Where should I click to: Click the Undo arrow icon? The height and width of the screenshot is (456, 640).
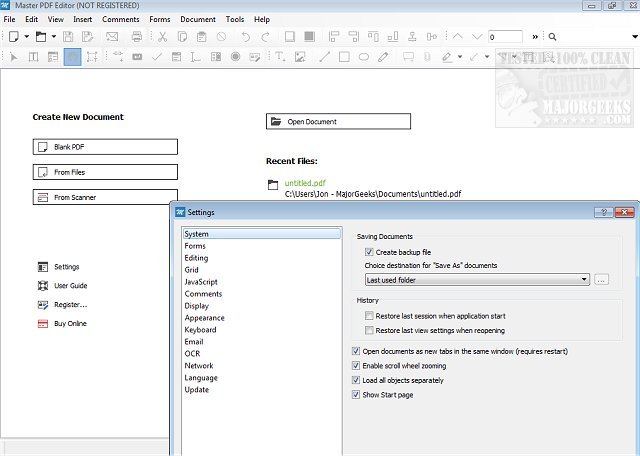245,37
